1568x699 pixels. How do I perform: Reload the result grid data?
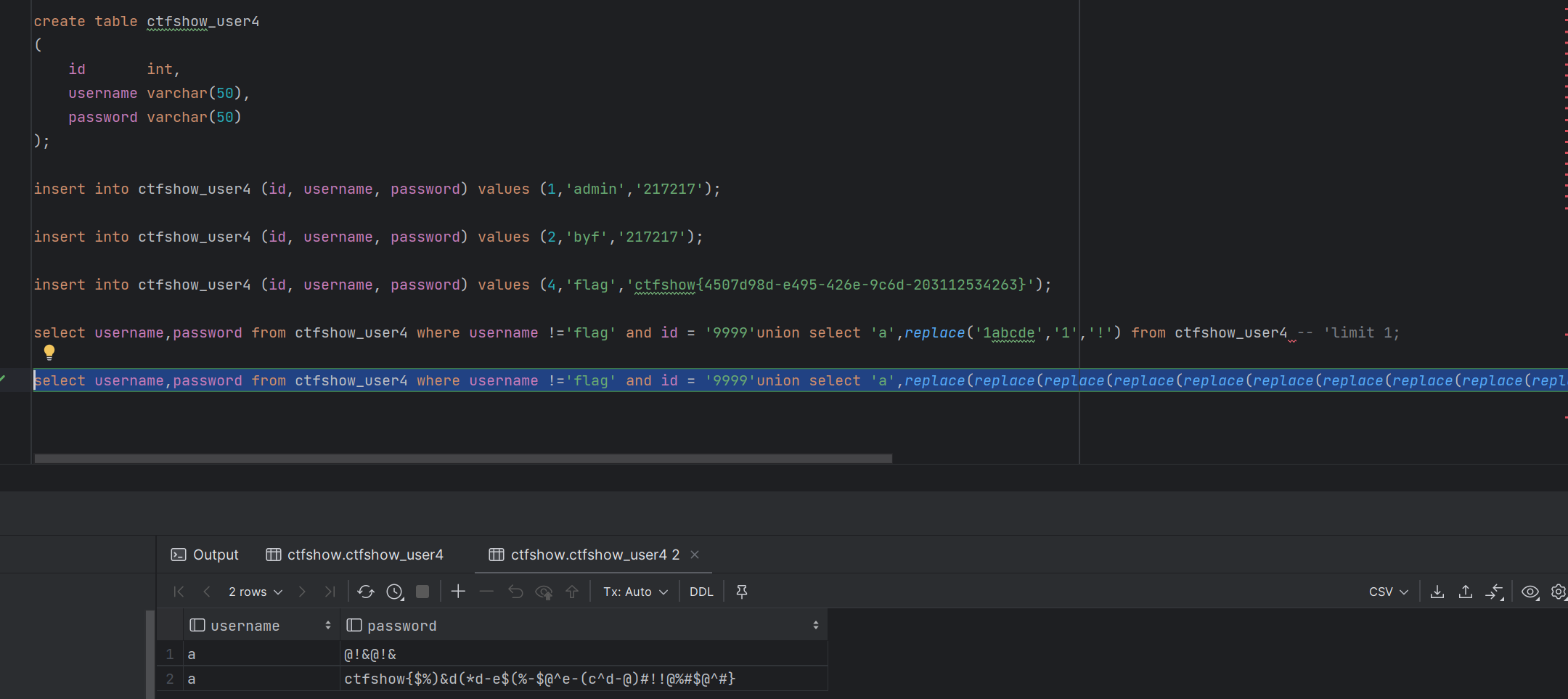(366, 592)
